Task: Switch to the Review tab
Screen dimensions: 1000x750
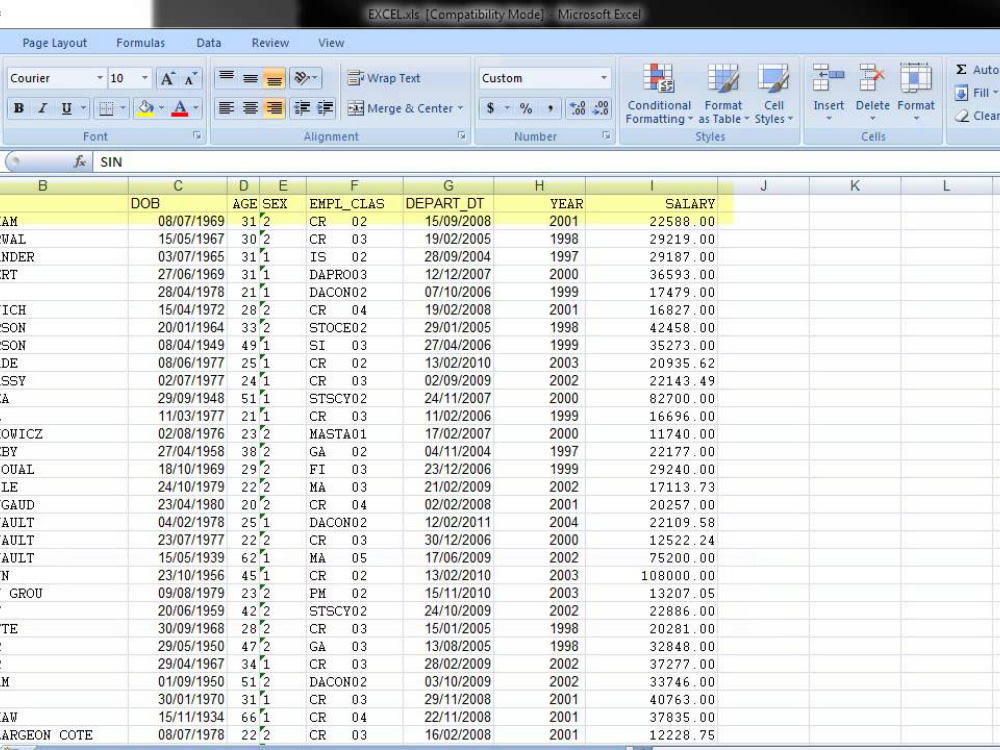Action: tap(270, 43)
